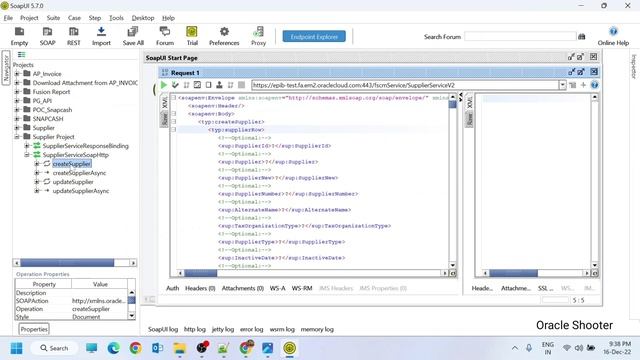Click the Empty project toolbar icon
Screen dimensions: 640x360
[19, 36]
